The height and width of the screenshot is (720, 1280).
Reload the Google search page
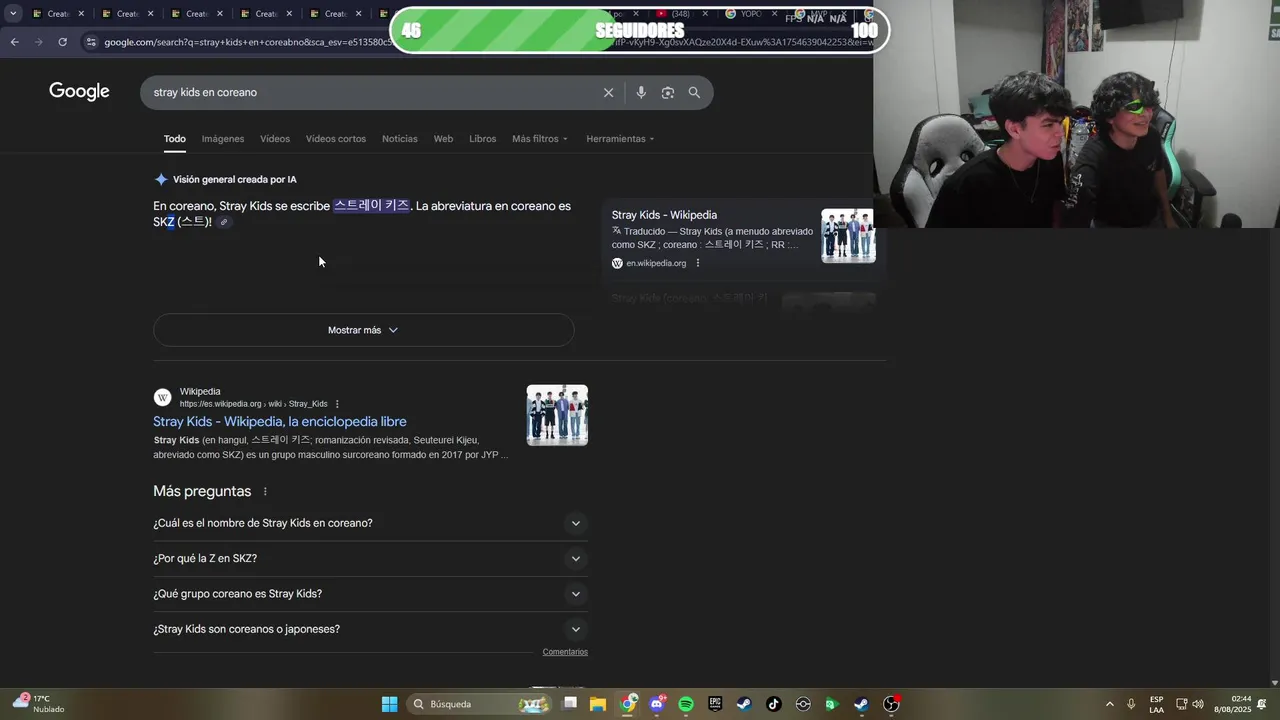[62, 42]
